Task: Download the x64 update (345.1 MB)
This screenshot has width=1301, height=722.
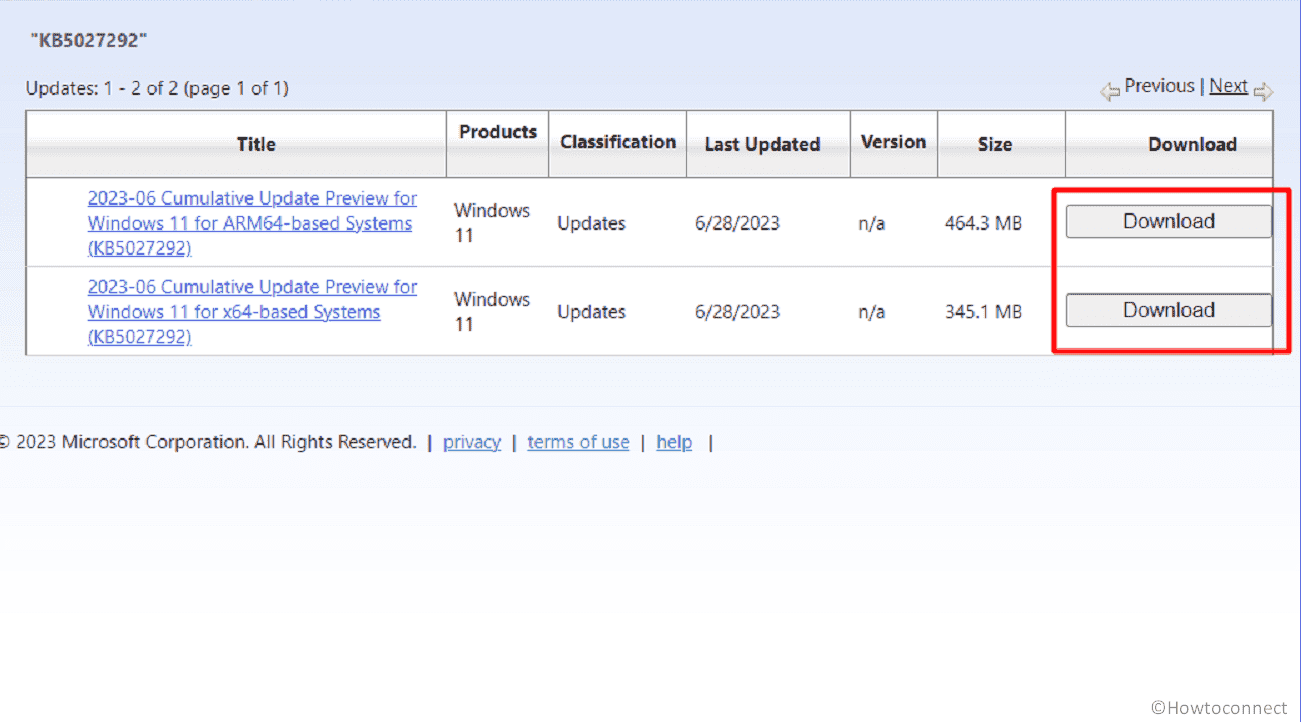Action: click(x=1168, y=310)
